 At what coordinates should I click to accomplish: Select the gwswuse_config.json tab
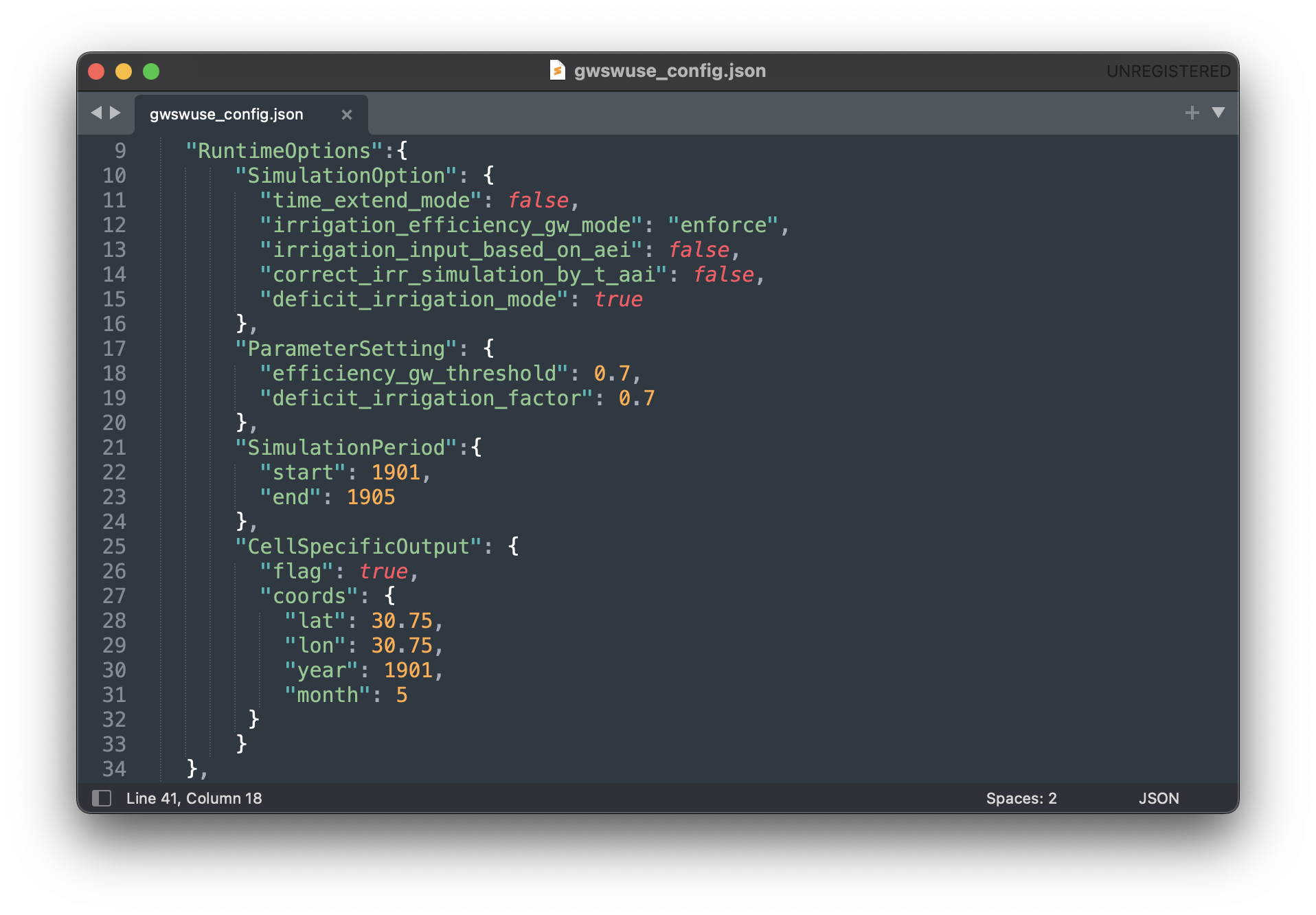[x=227, y=115]
